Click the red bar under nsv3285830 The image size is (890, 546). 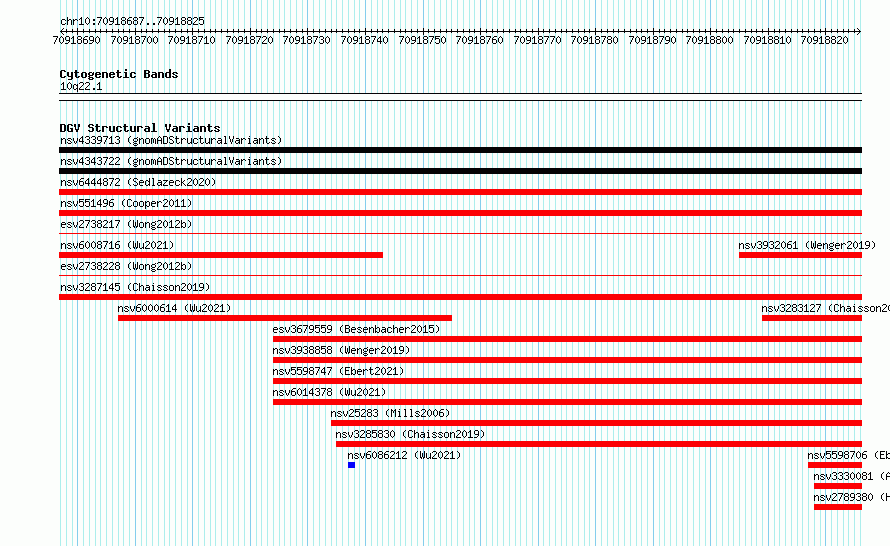tap(599, 444)
